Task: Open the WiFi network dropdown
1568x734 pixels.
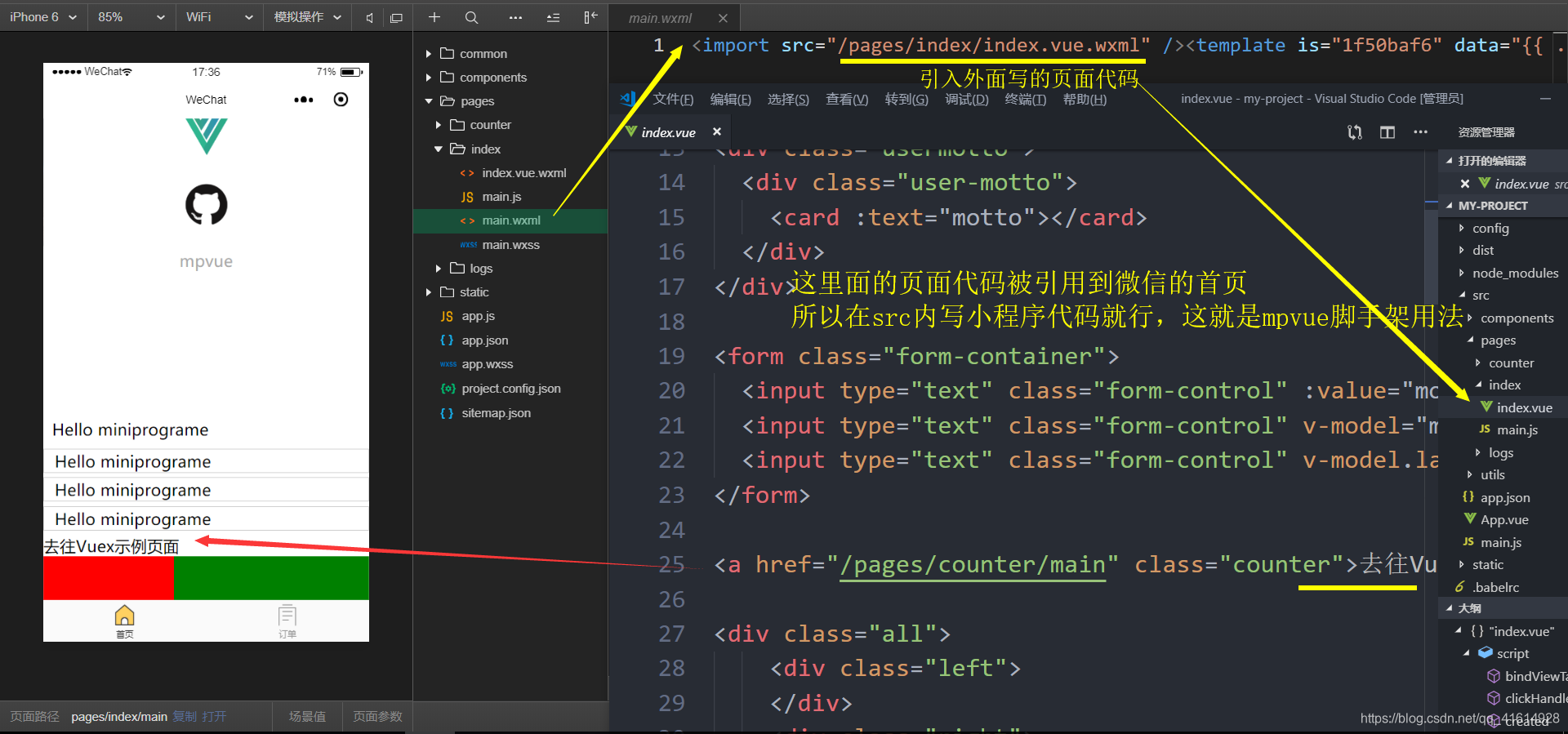Action: 219,17
